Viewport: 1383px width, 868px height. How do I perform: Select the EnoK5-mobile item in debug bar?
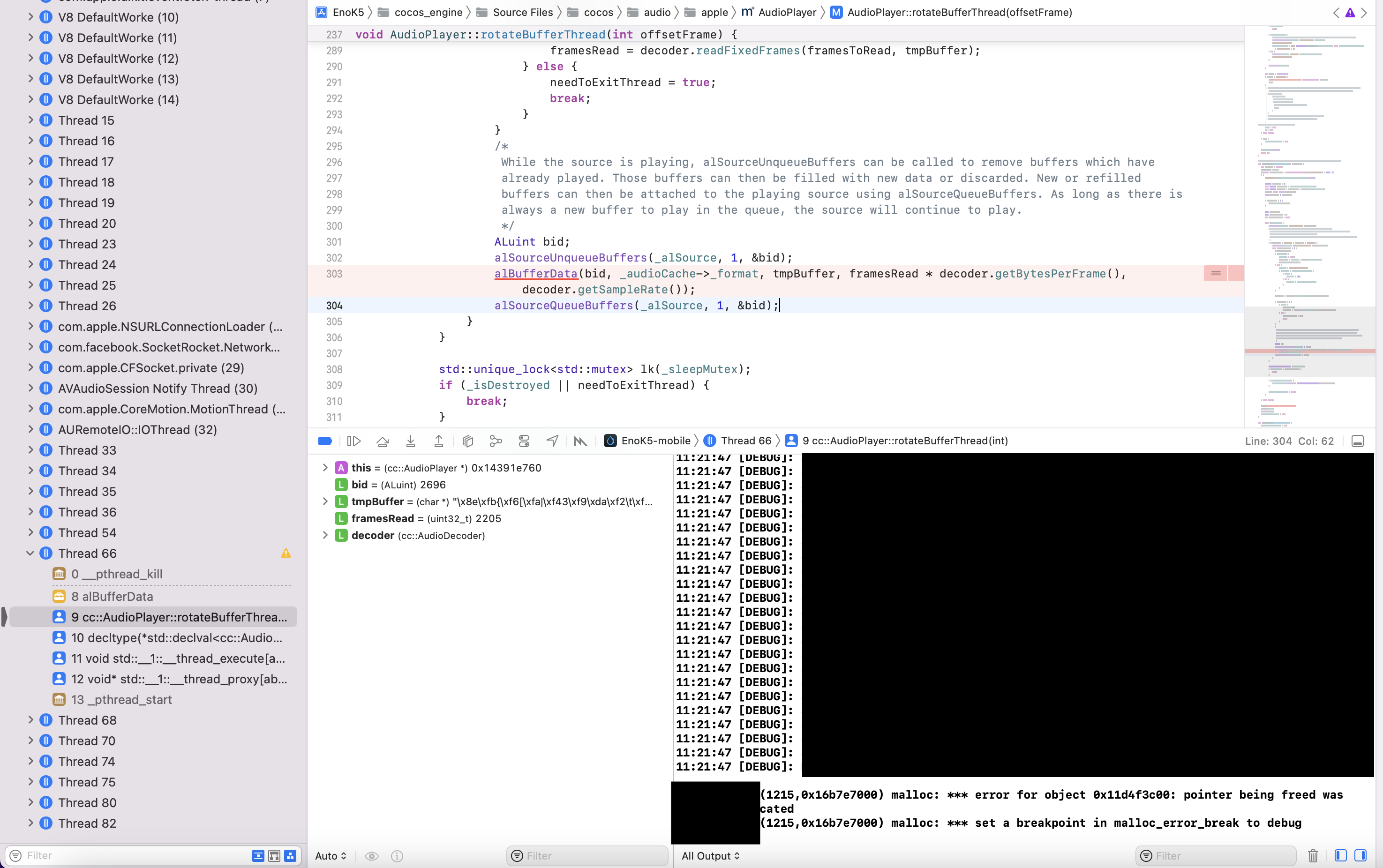click(x=654, y=441)
